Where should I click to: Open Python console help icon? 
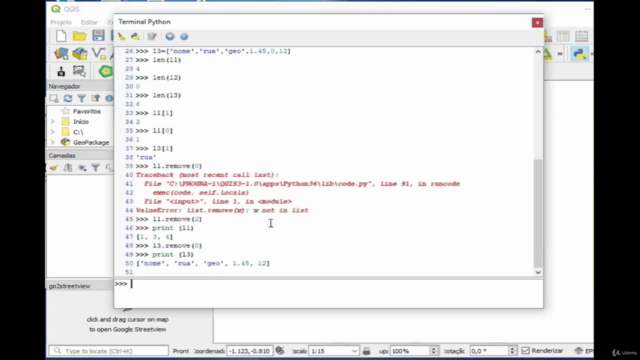click(x=184, y=36)
